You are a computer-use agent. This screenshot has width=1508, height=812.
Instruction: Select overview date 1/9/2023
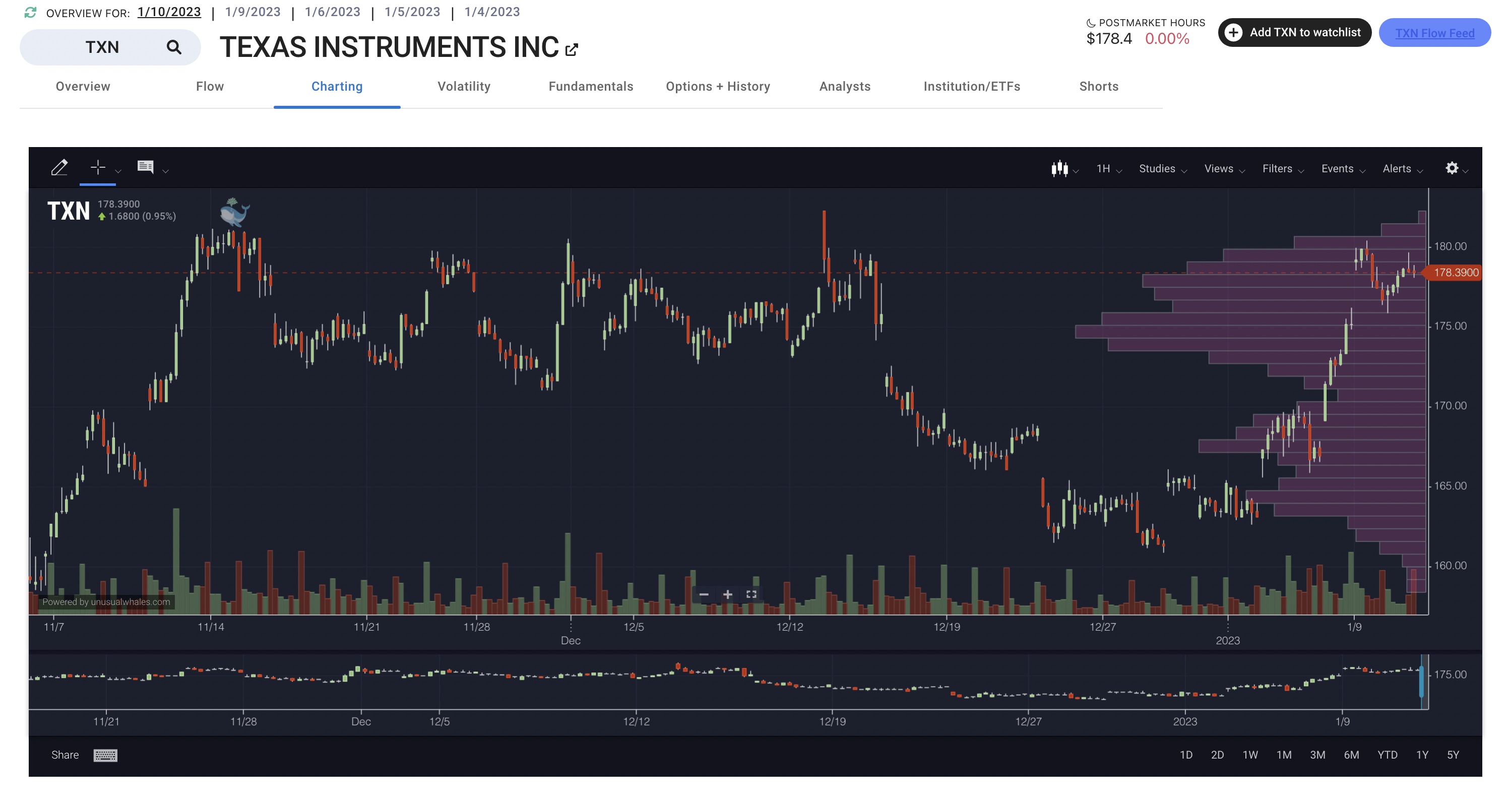[253, 12]
